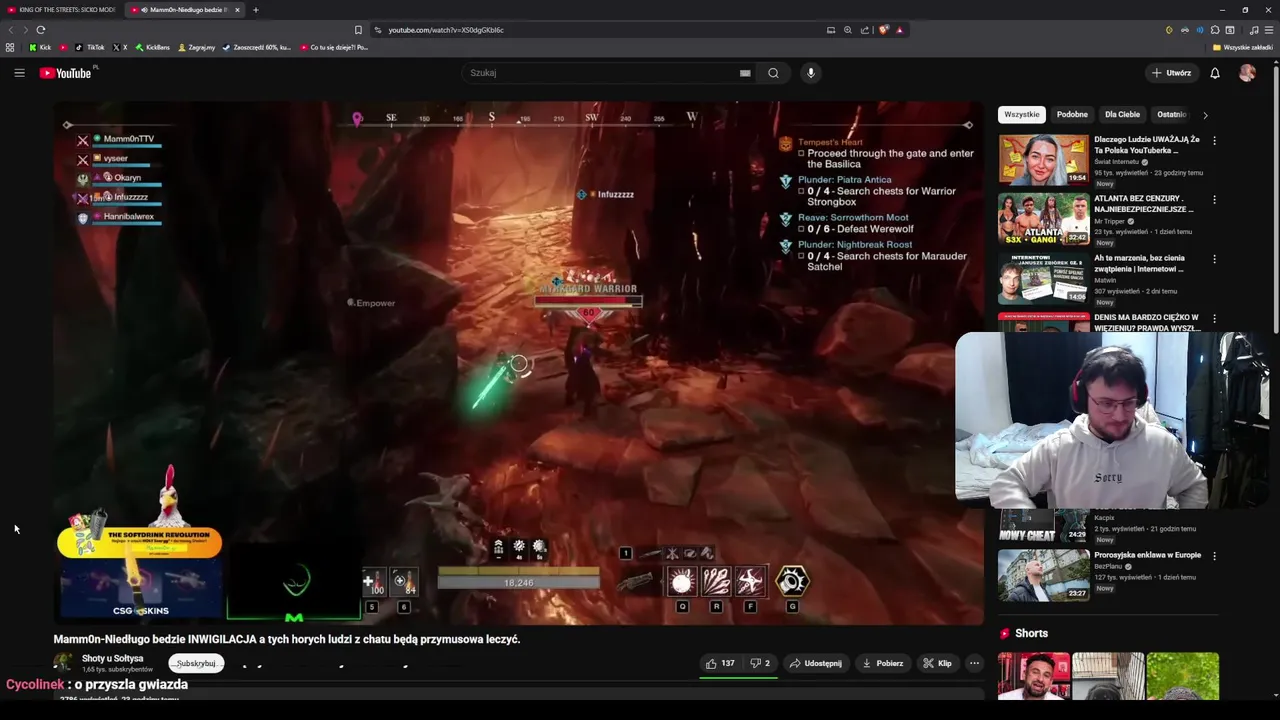Open the browser extensions puzzle icon

1215,30
